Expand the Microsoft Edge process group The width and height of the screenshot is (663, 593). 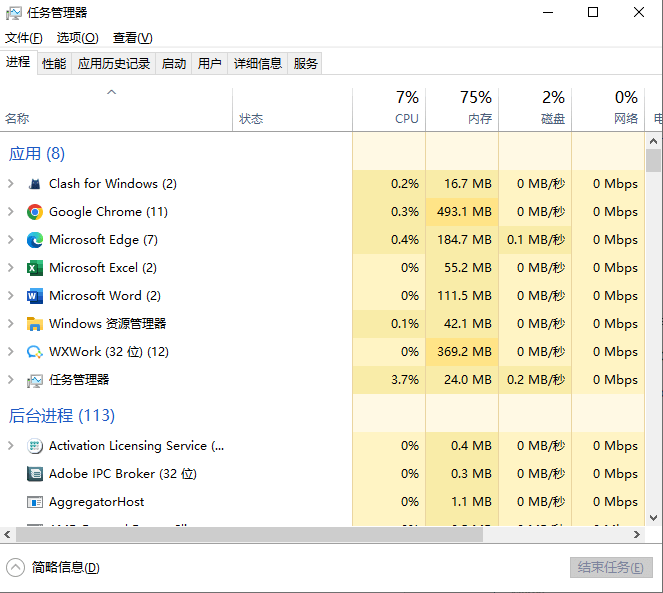coord(11,239)
